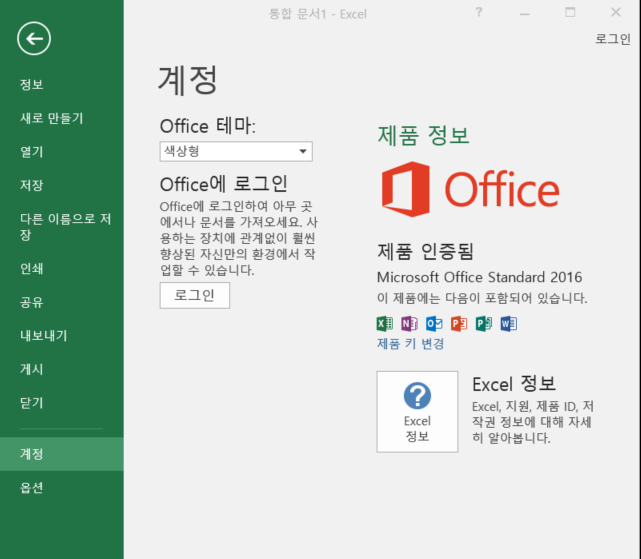Viewport: 641px width, 559px height.
Task: Click the PowerPoint product icon
Action: [x=459, y=323]
